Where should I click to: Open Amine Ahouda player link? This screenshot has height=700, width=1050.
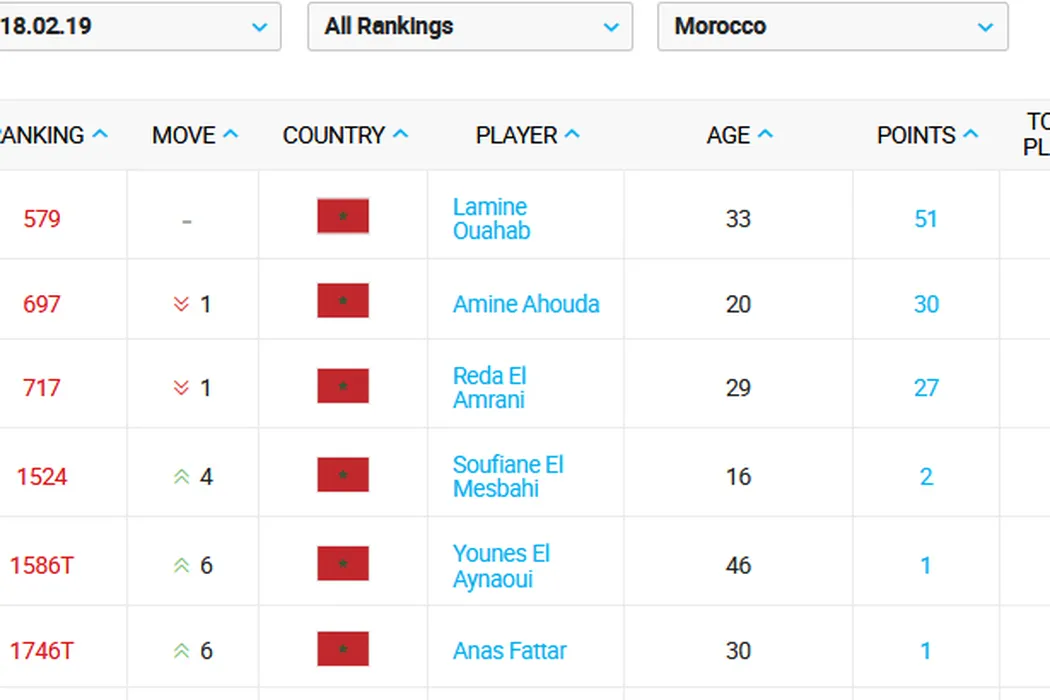[526, 304]
